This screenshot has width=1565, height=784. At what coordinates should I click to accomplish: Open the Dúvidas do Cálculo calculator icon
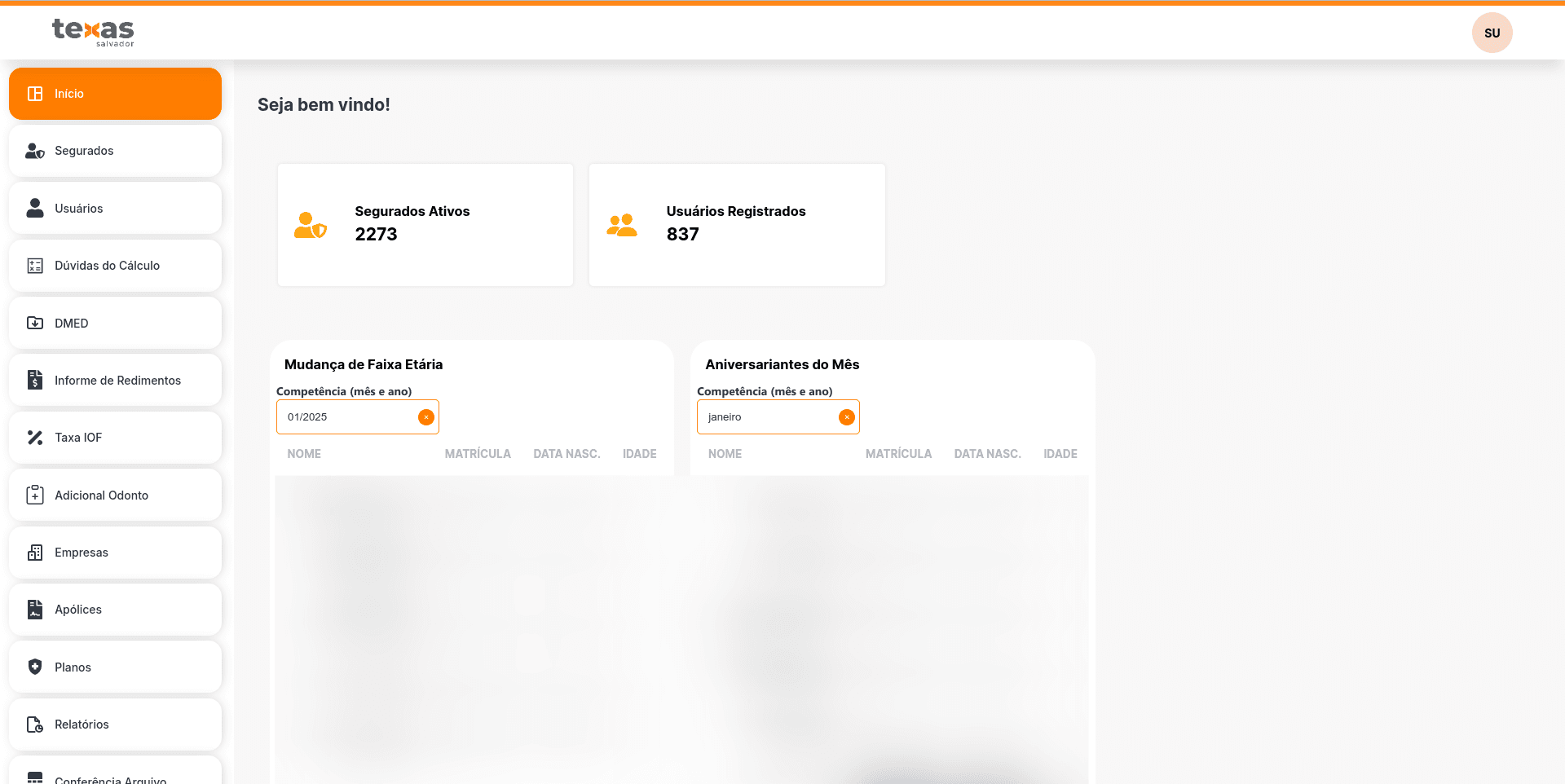[x=35, y=266]
